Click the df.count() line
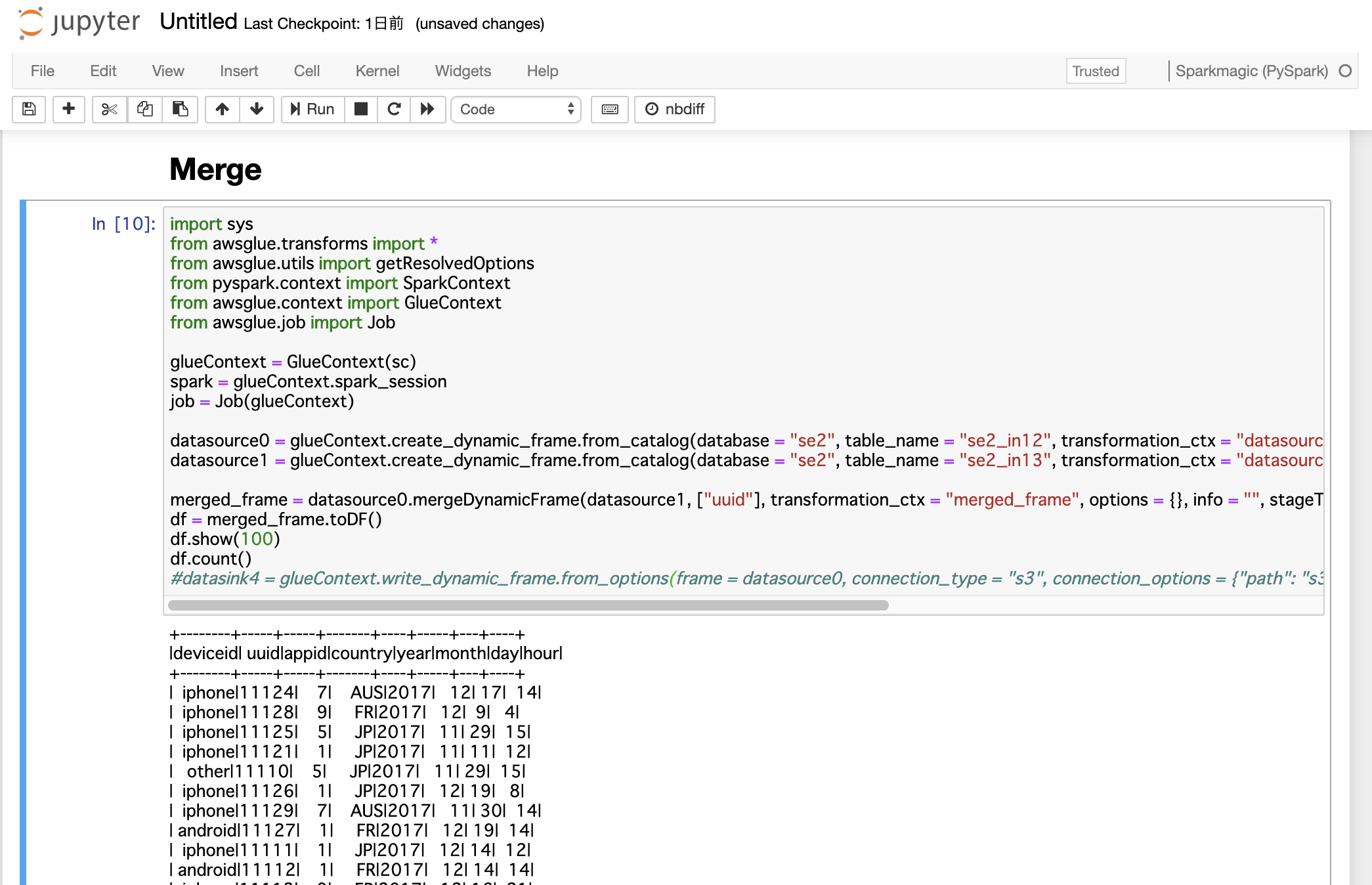 (x=211, y=559)
